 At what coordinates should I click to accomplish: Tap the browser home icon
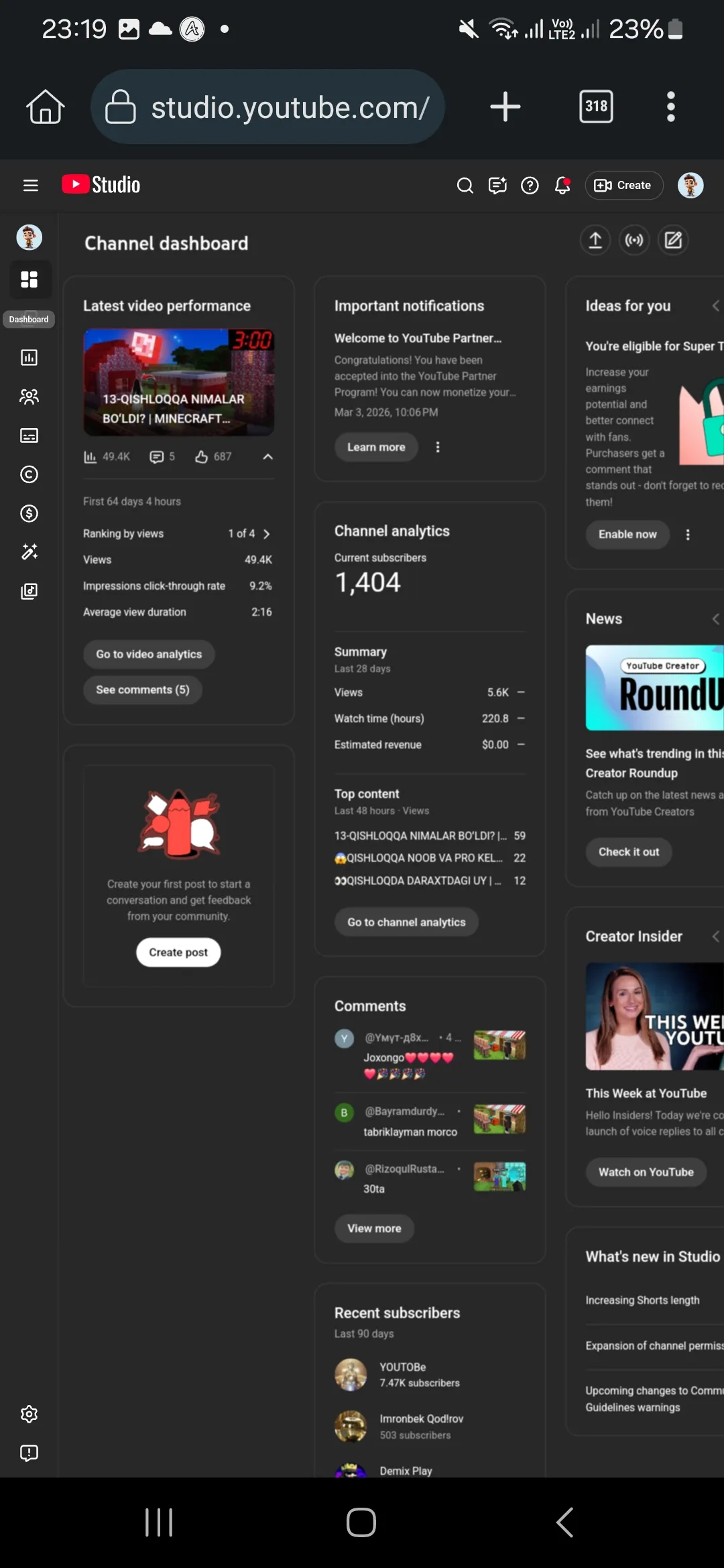click(46, 107)
